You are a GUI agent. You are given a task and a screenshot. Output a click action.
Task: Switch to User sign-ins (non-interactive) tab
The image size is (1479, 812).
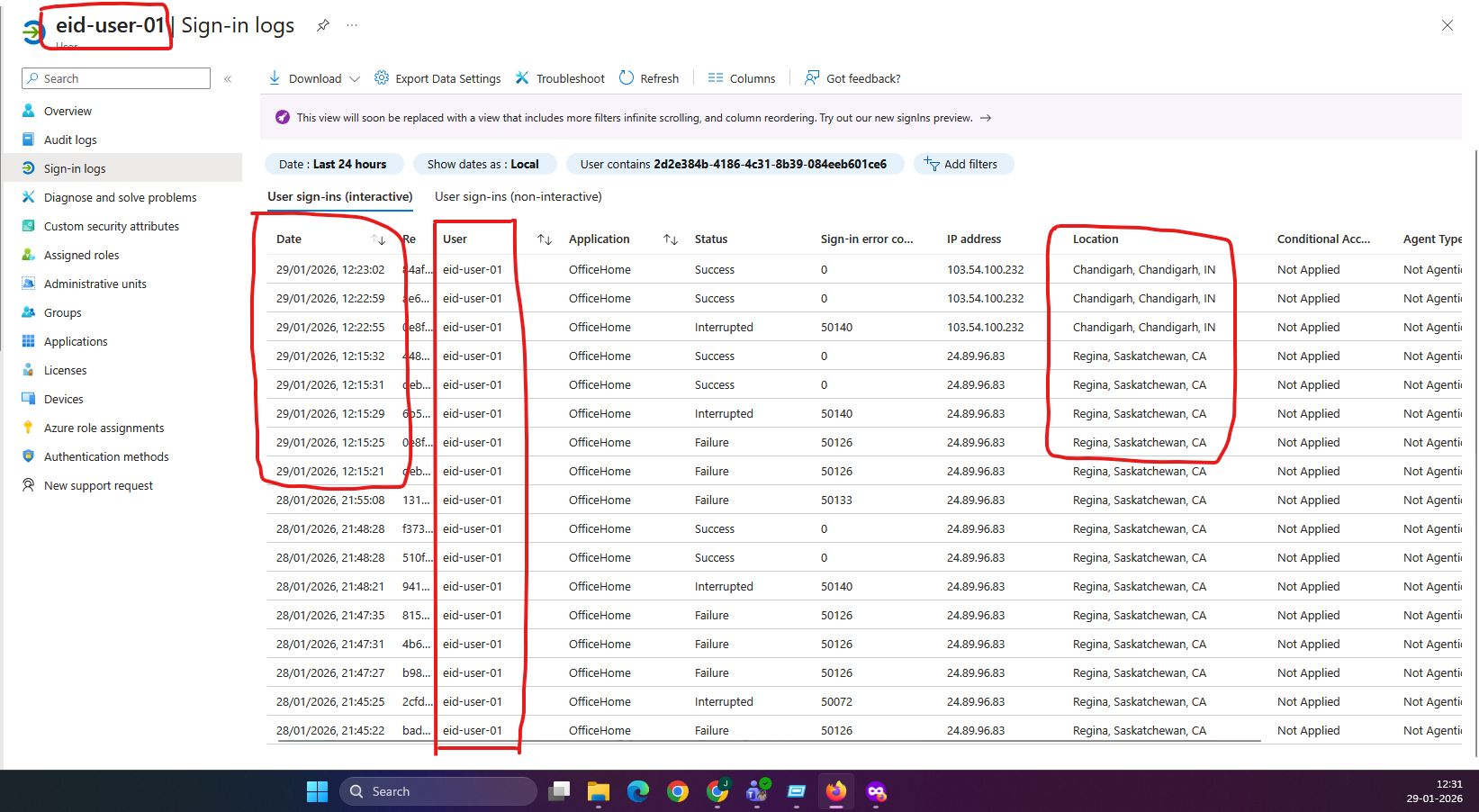(x=518, y=196)
